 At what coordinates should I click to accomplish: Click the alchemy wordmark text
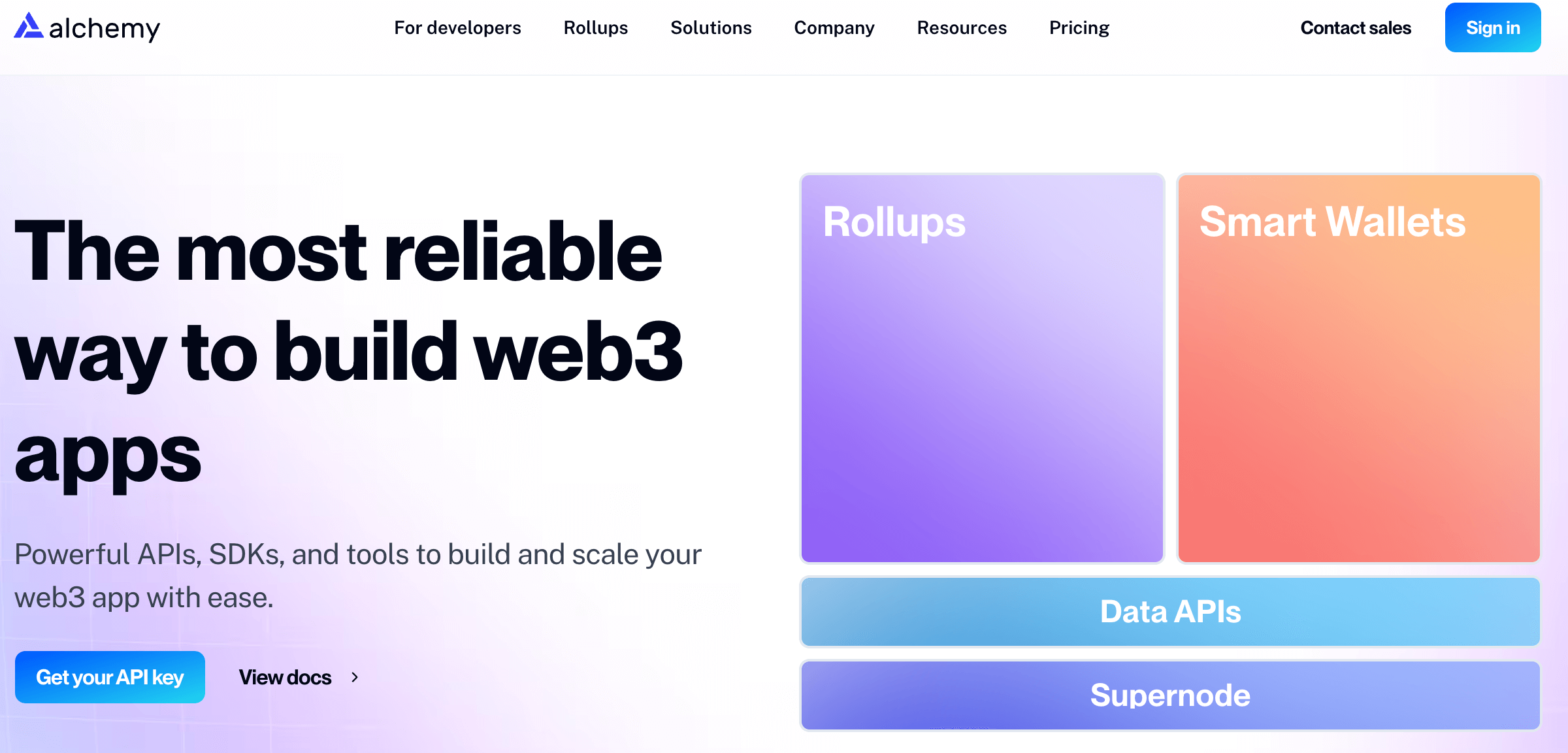(x=105, y=29)
